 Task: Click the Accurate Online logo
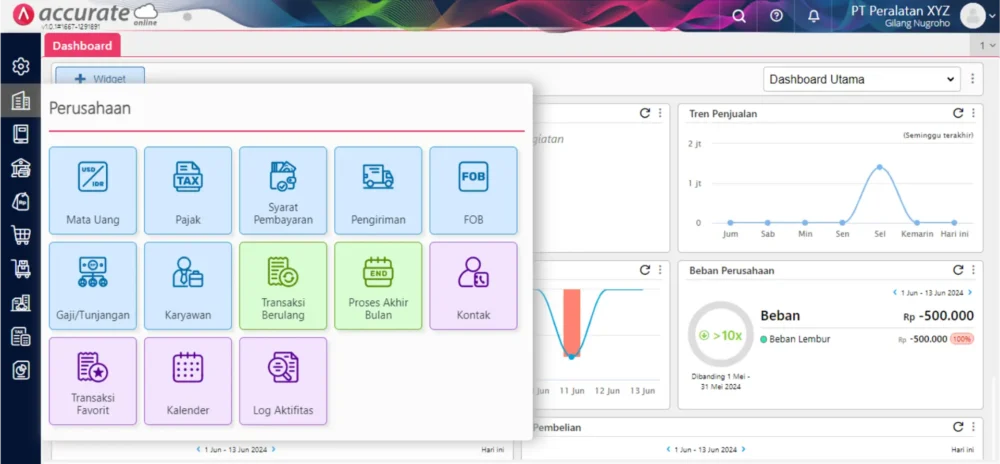click(85, 15)
